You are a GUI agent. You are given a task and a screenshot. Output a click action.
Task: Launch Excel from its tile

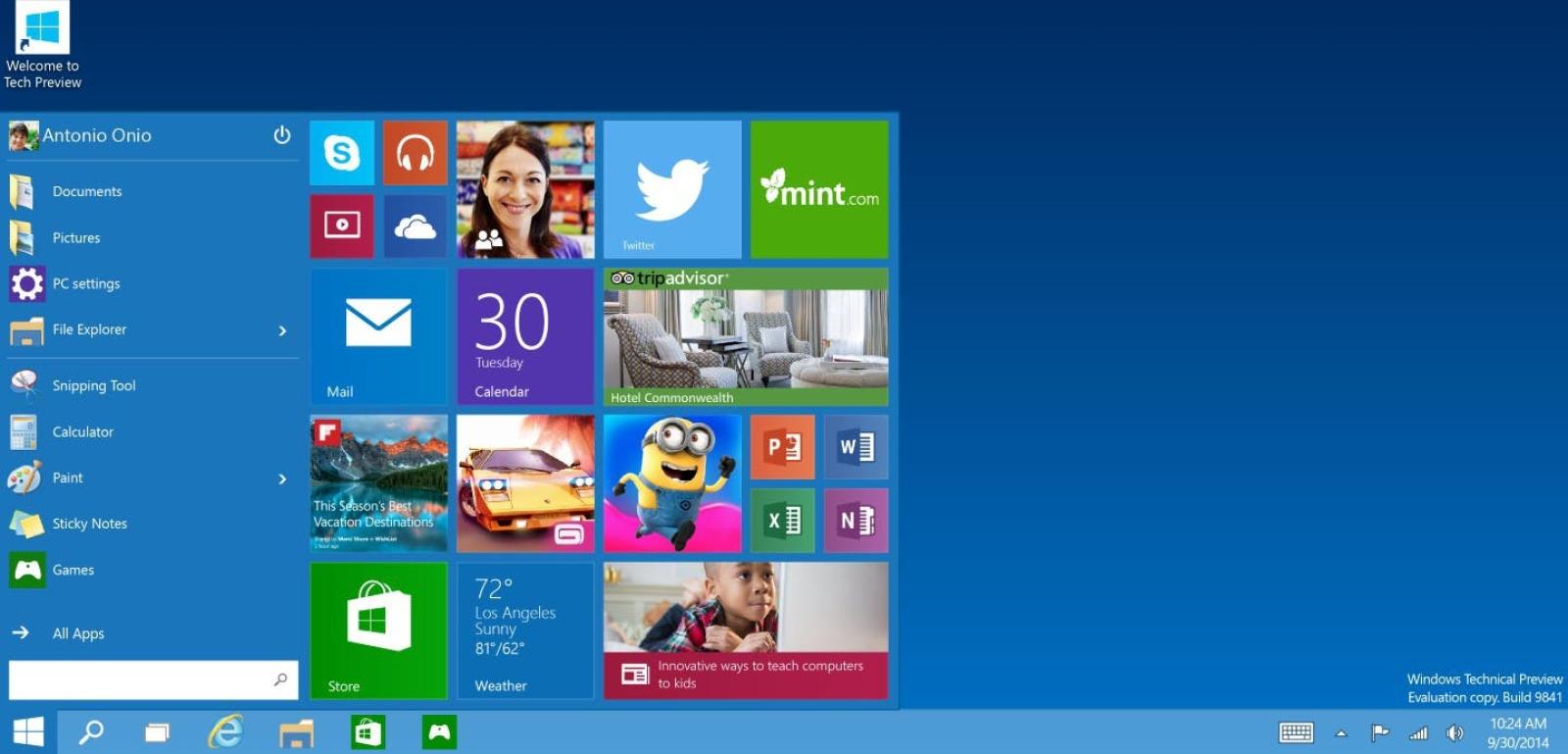point(783,521)
